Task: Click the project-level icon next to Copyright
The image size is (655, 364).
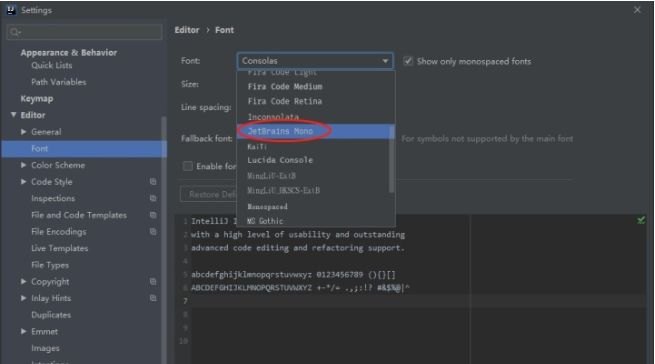Action: 153,282
